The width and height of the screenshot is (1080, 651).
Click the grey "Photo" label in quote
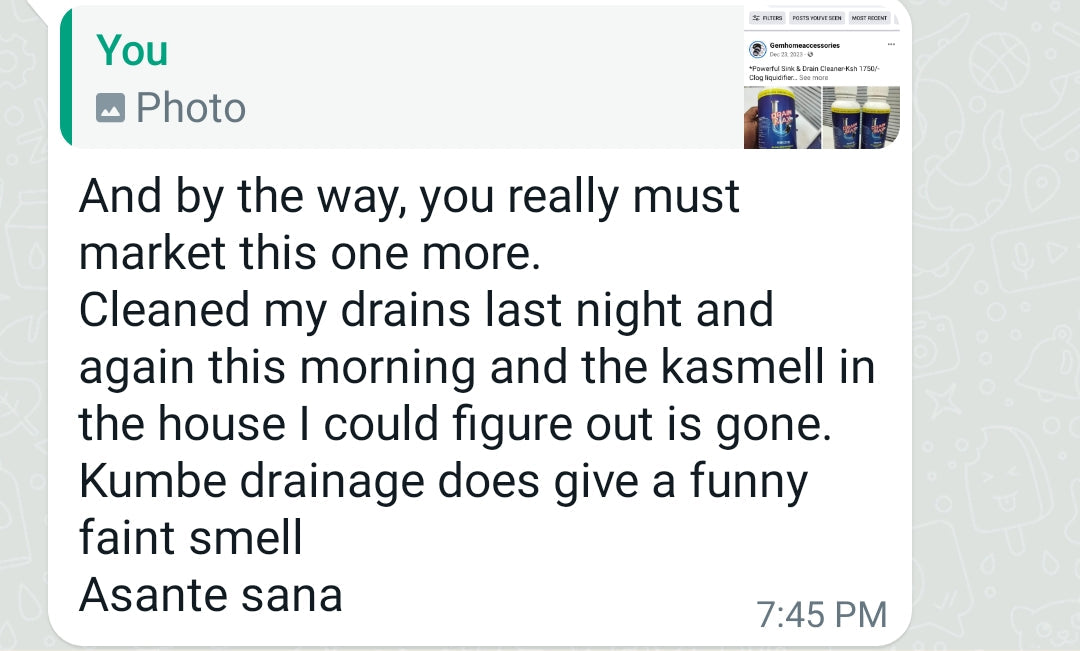[x=190, y=107]
